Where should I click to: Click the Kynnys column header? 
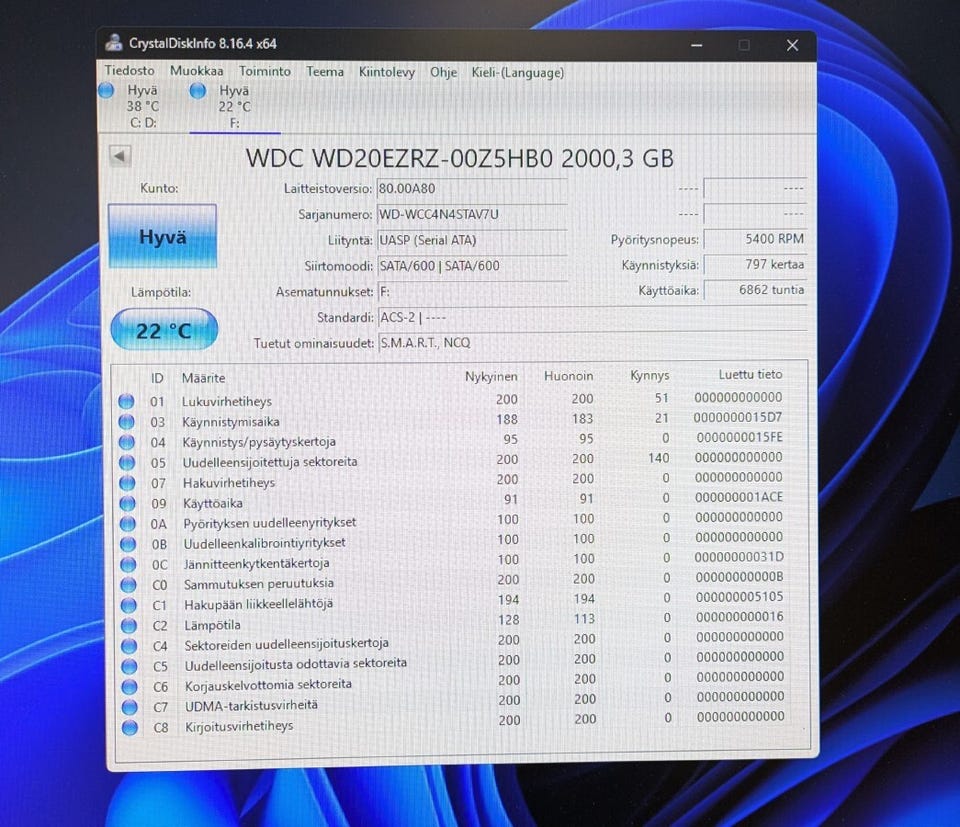tap(650, 375)
